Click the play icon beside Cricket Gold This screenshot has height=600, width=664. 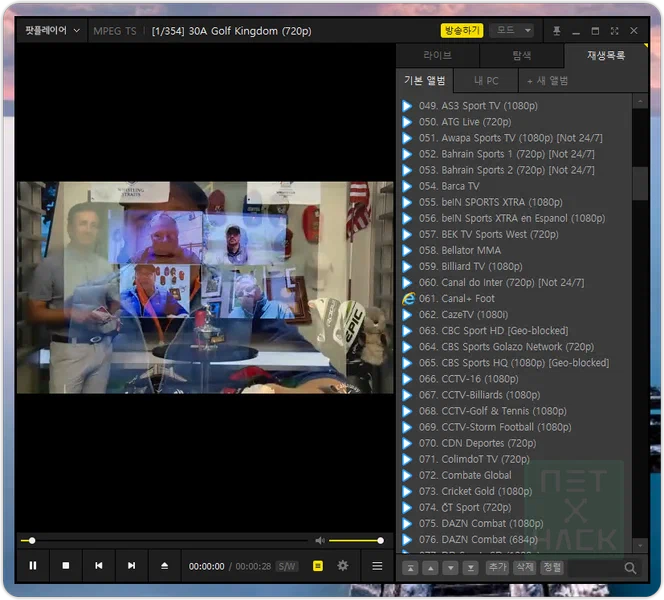[407, 491]
